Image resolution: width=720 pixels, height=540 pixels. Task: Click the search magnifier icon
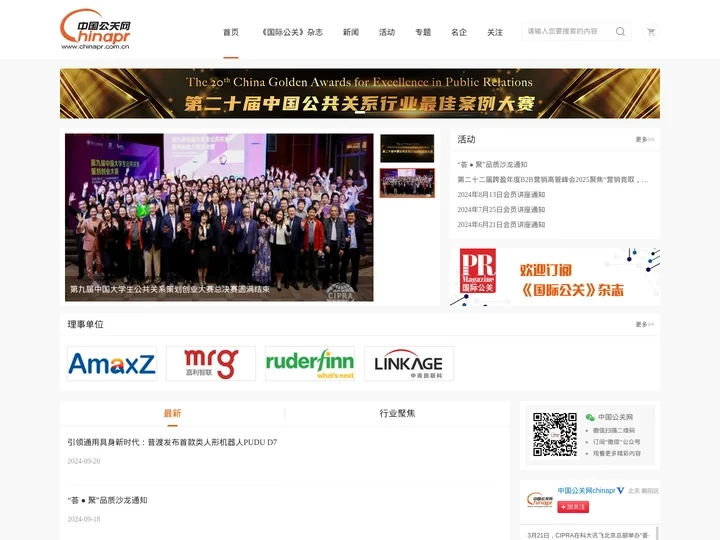(x=620, y=32)
